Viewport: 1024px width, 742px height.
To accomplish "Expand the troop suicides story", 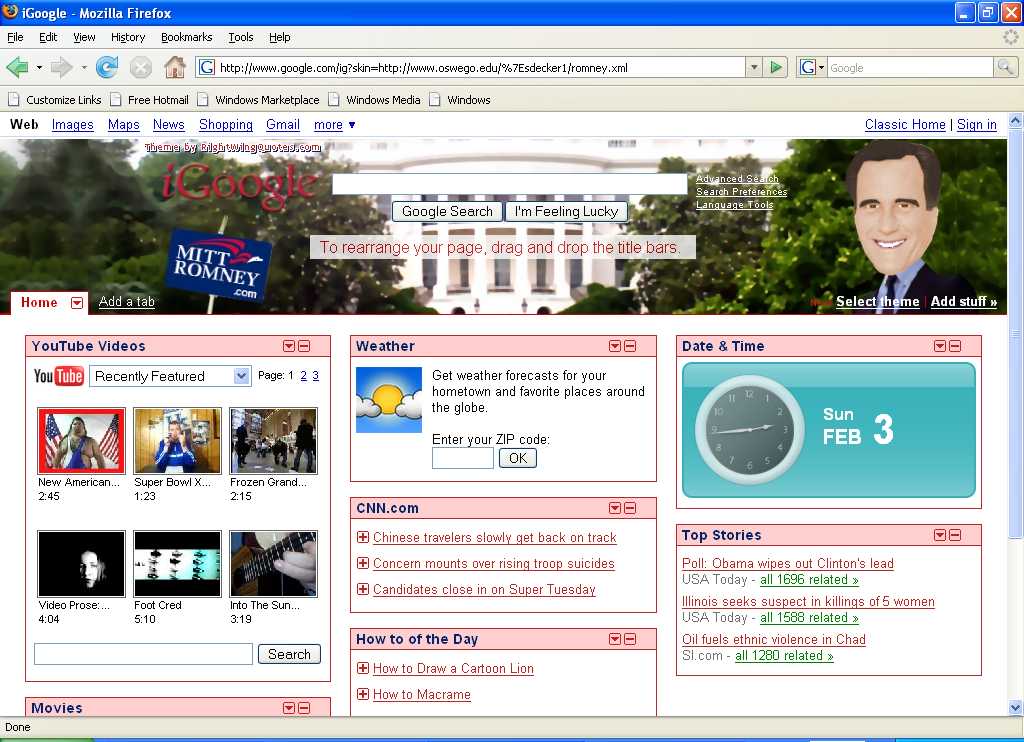I will click(x=363, y=563).
